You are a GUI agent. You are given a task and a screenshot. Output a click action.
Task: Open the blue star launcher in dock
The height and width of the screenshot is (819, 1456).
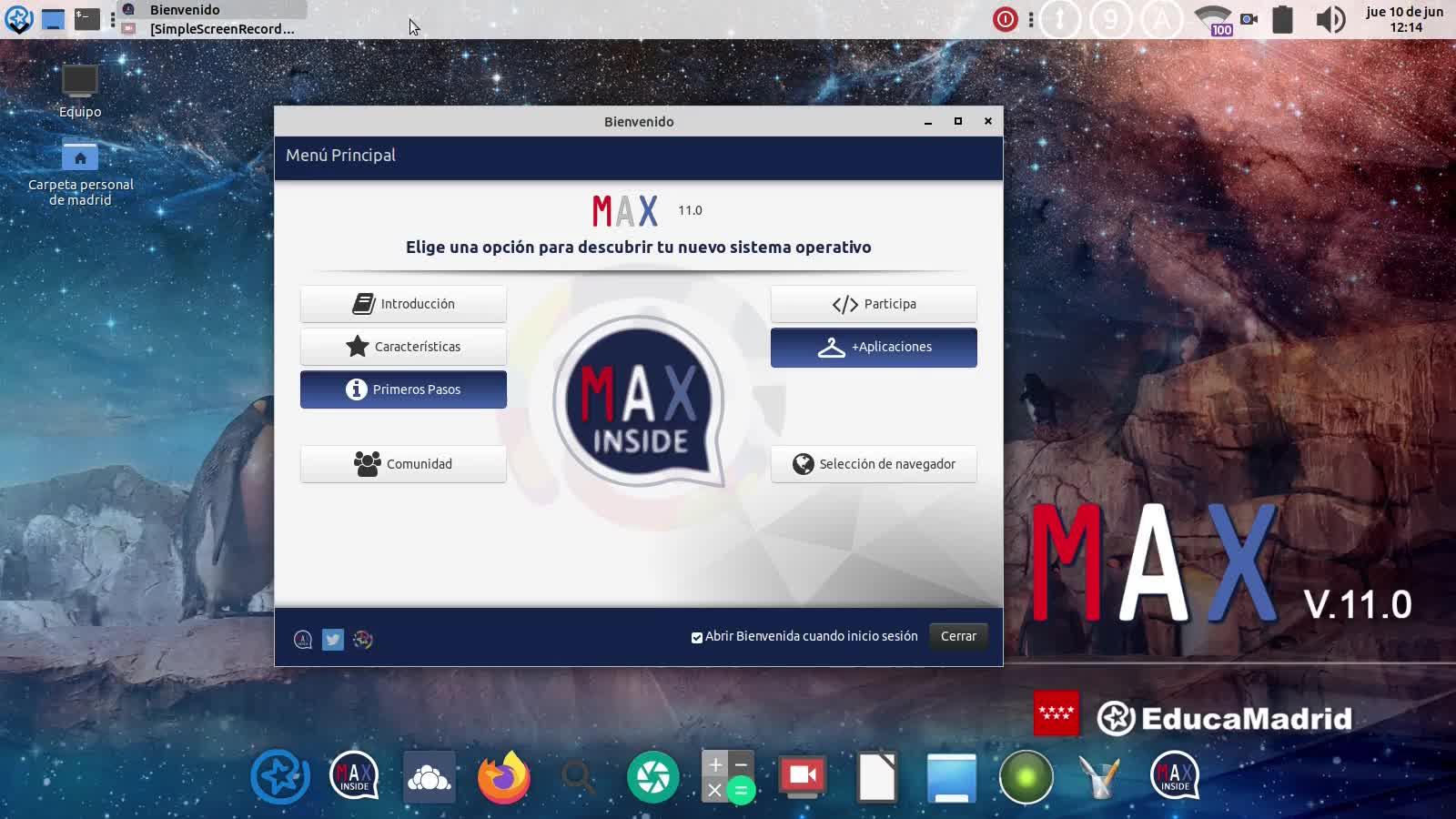(x=280, y=776)
